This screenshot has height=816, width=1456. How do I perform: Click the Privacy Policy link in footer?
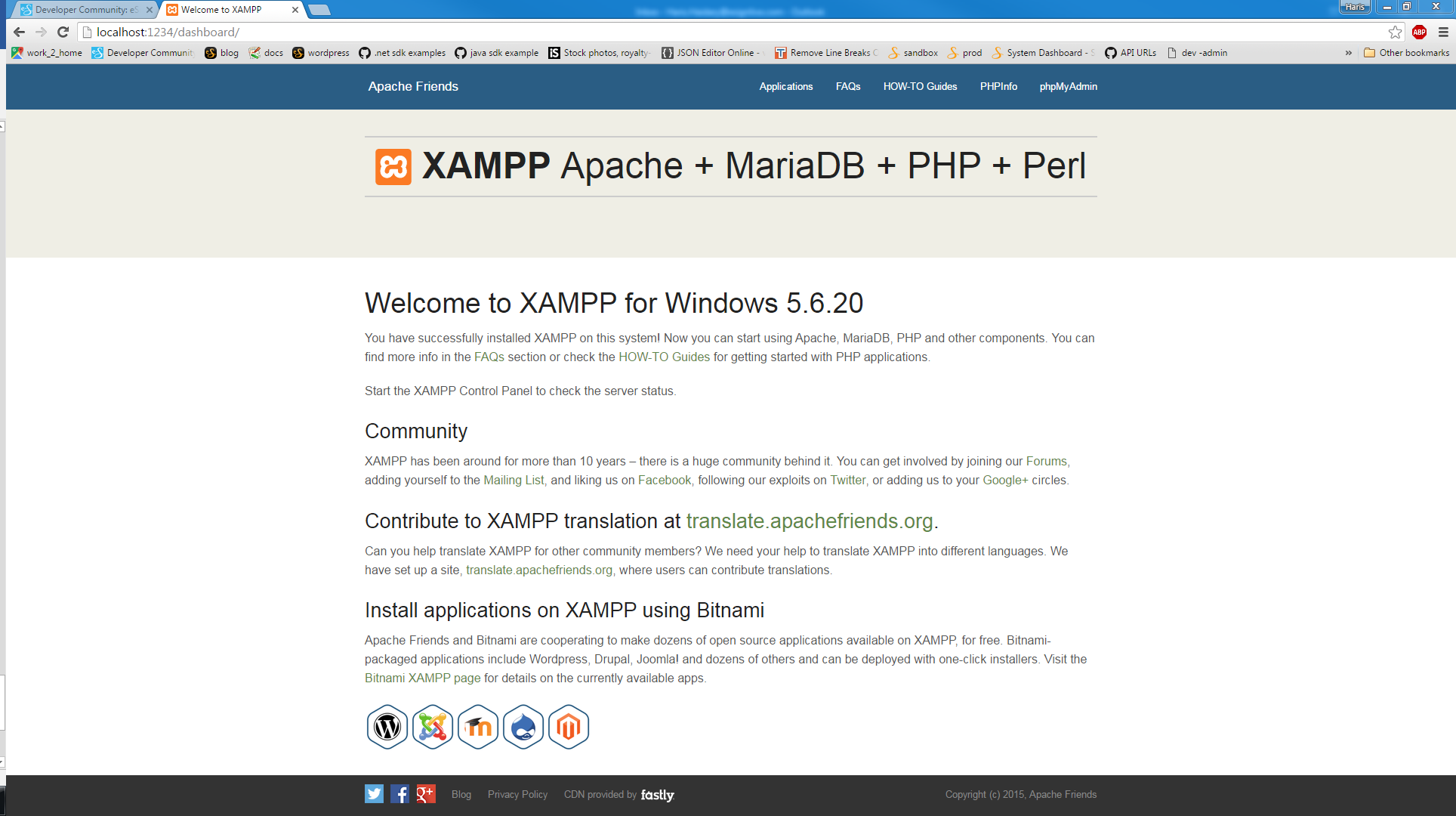517,794
